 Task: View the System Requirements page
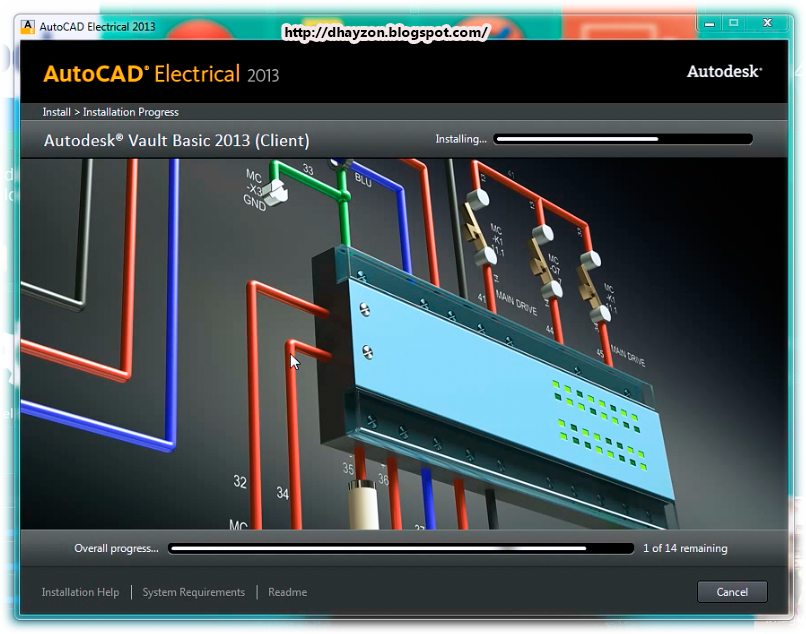point(193,592)
